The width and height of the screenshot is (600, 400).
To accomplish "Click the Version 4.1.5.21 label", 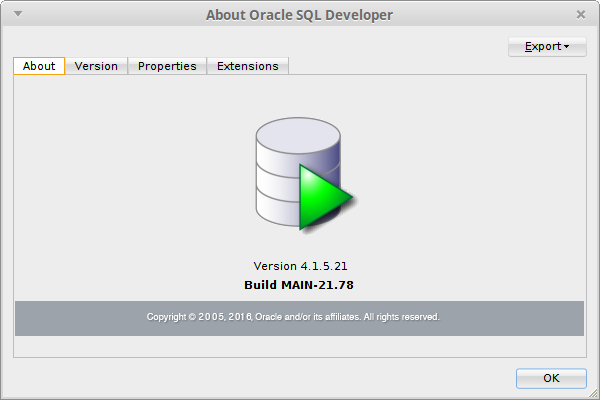I will 300,266.
